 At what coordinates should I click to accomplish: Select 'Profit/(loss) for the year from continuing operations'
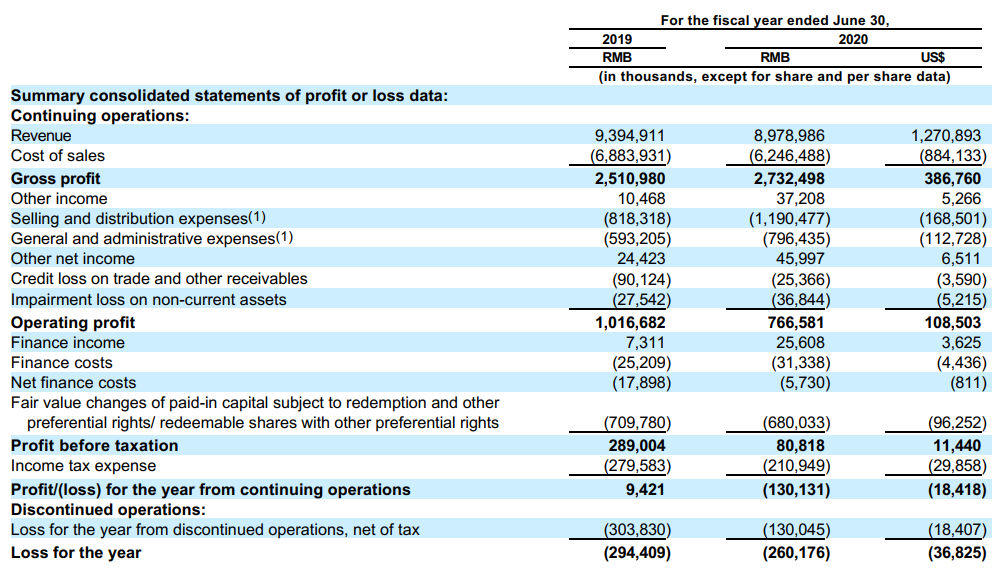[x=210, y=489]
